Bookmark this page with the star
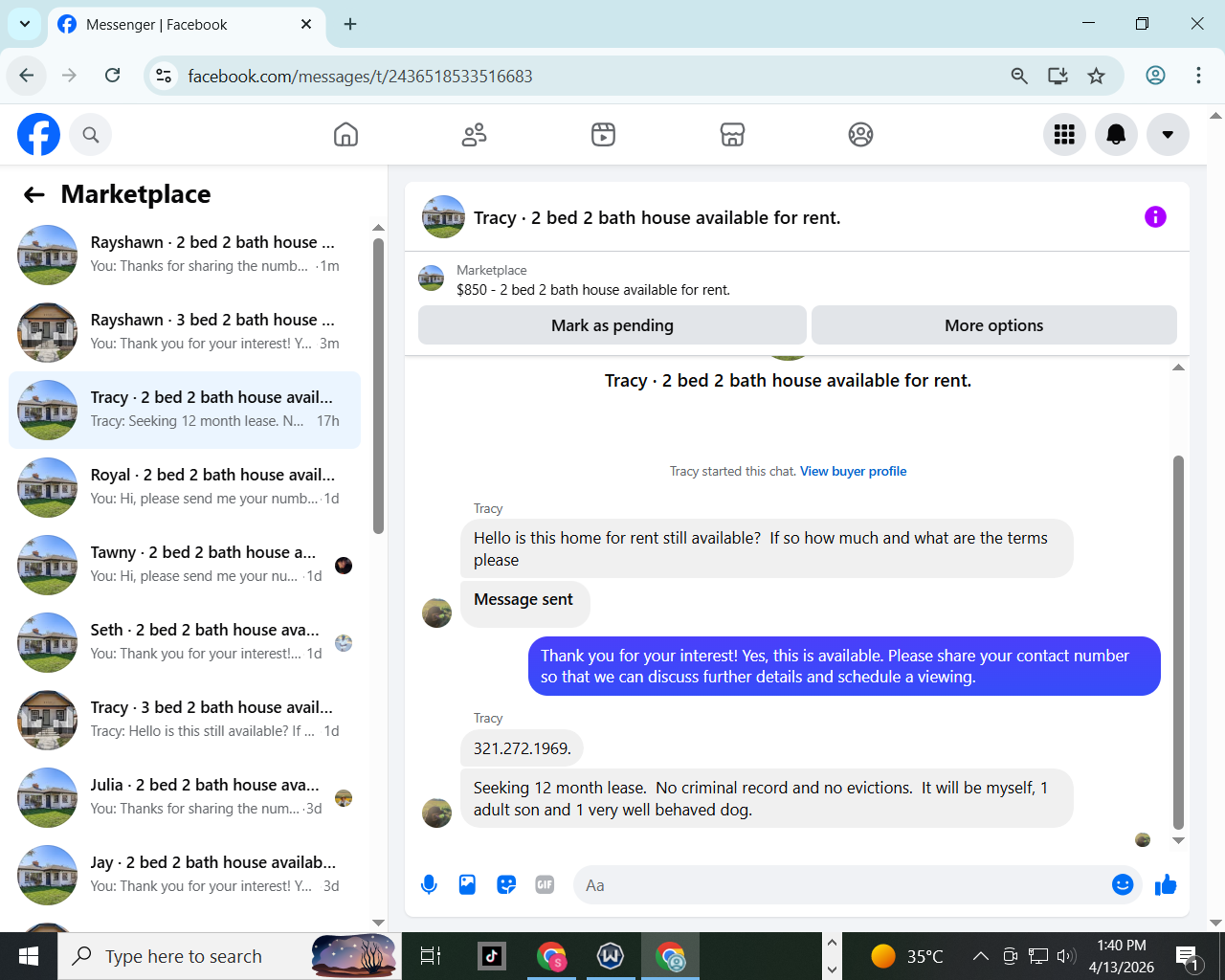The width and height of the screenshot is (1225, 980). tap(1097, 76)
